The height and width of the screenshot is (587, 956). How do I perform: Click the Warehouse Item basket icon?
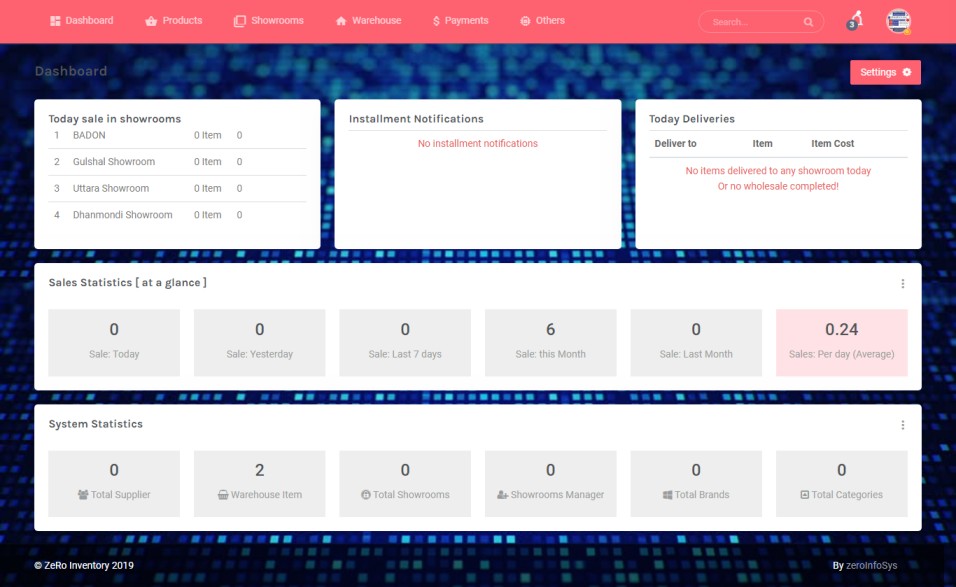click(223, 495)
